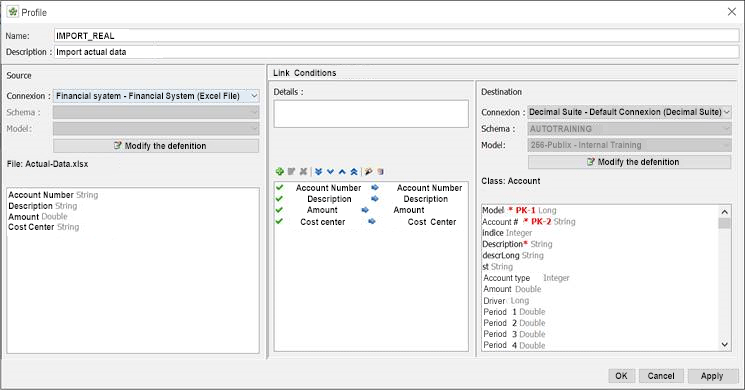Screen dimensions: 745x390
Task: Click the destination list scroll down arrow
Action: (725, 345)
